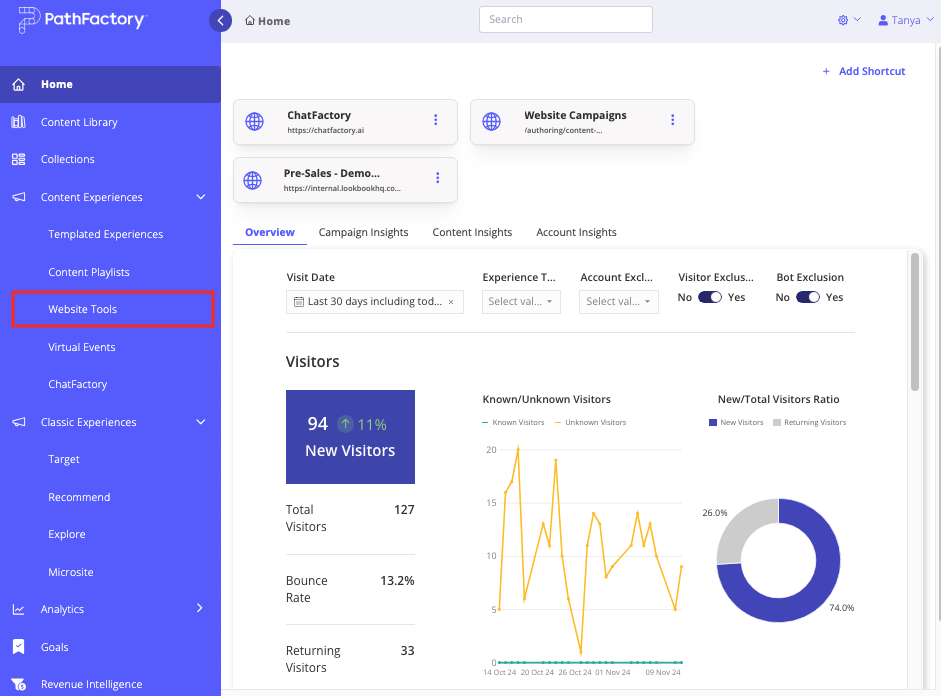Open Pre-Sales Demo shortcut options menu

tap(437, 178)
